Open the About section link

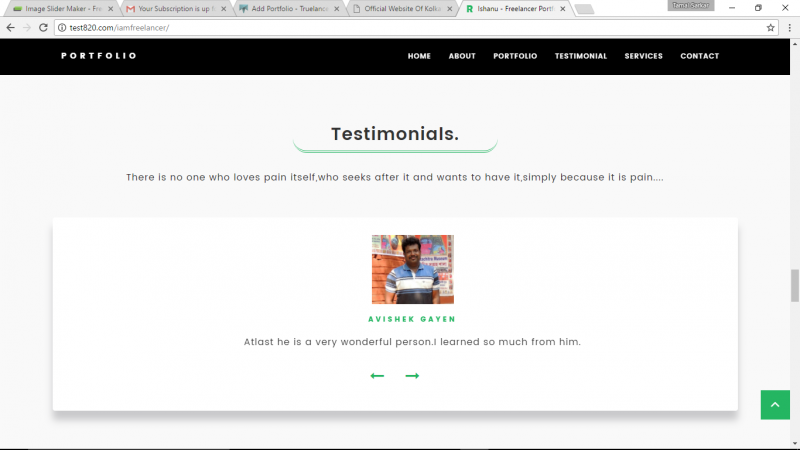[x=462, y=56]
